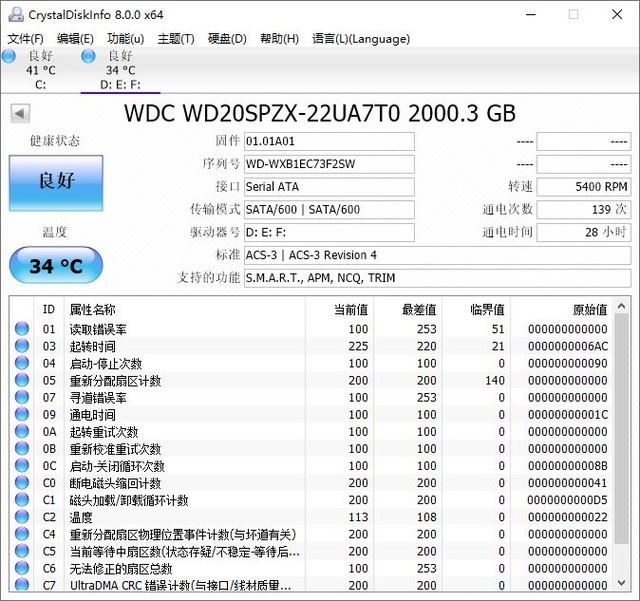Viewport: 640px width, 601px height.
Task: Click status orb for C7 UltraDMA CRC row
Action: pos(22,585)
